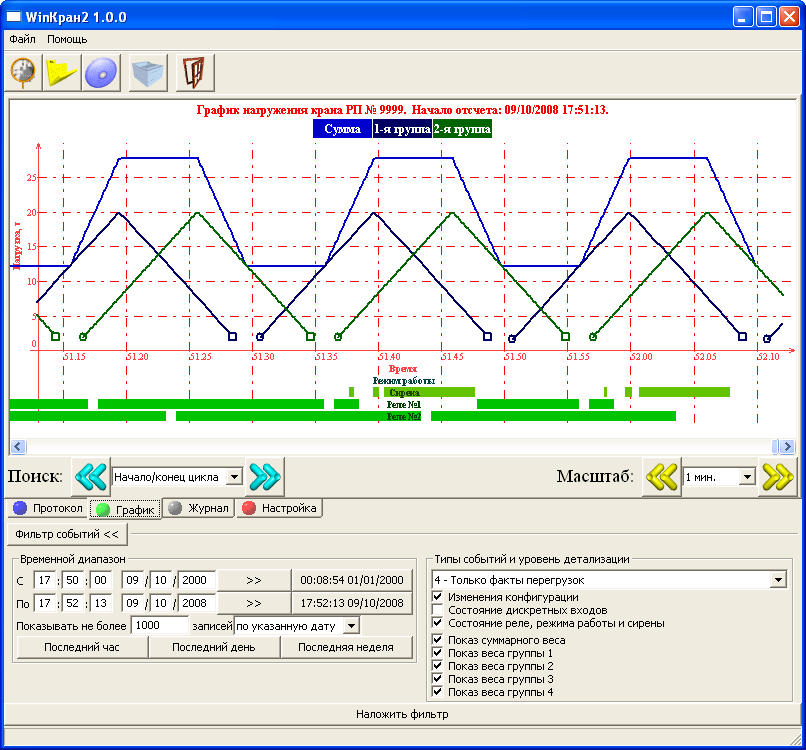
Task: Search forward with cyan right arrows
Action: click(x=265, y=477)
